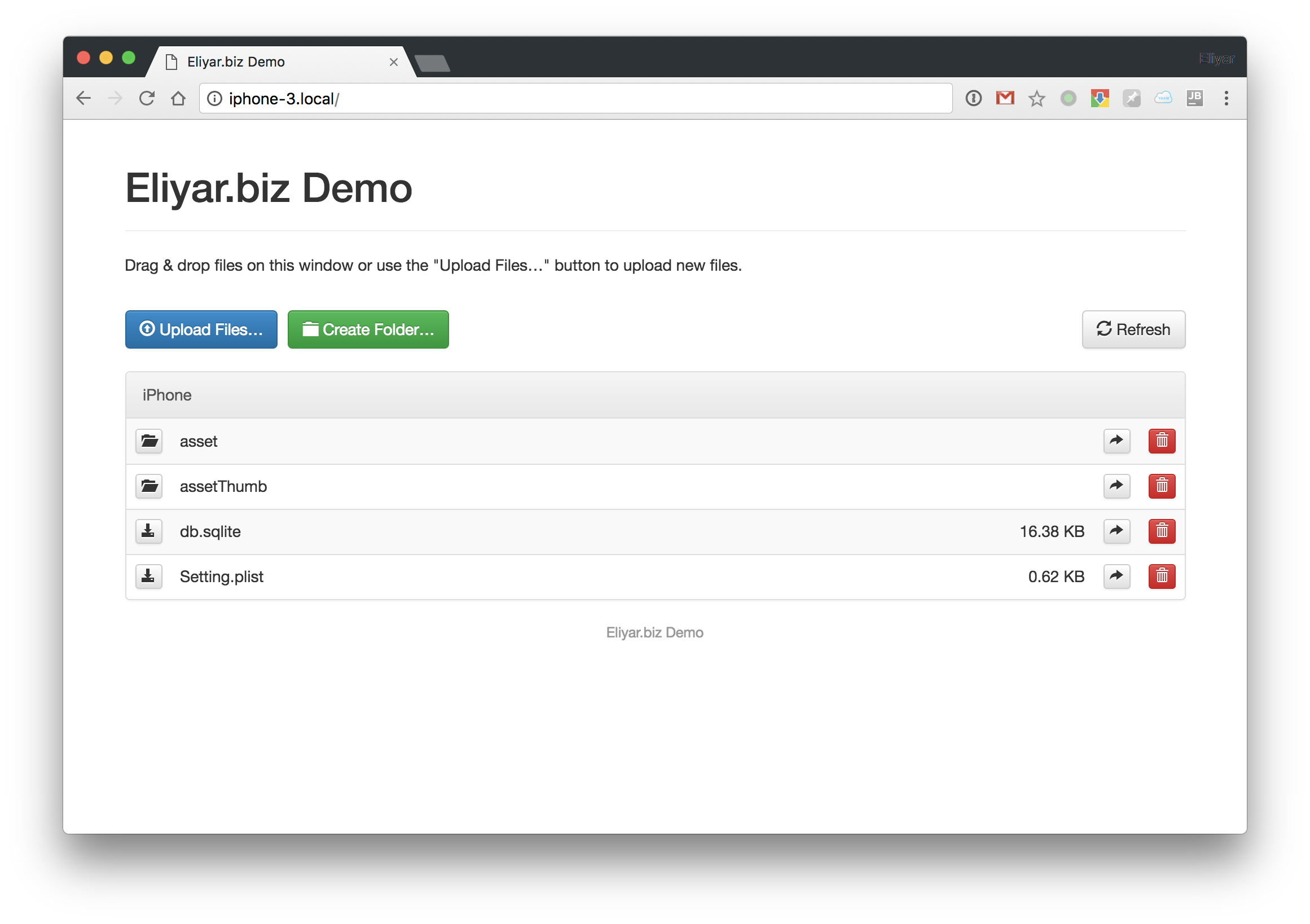The image size is (1310, 924).
Task: Click move arrow icon for assetThumb
Action: [1116, 486]
